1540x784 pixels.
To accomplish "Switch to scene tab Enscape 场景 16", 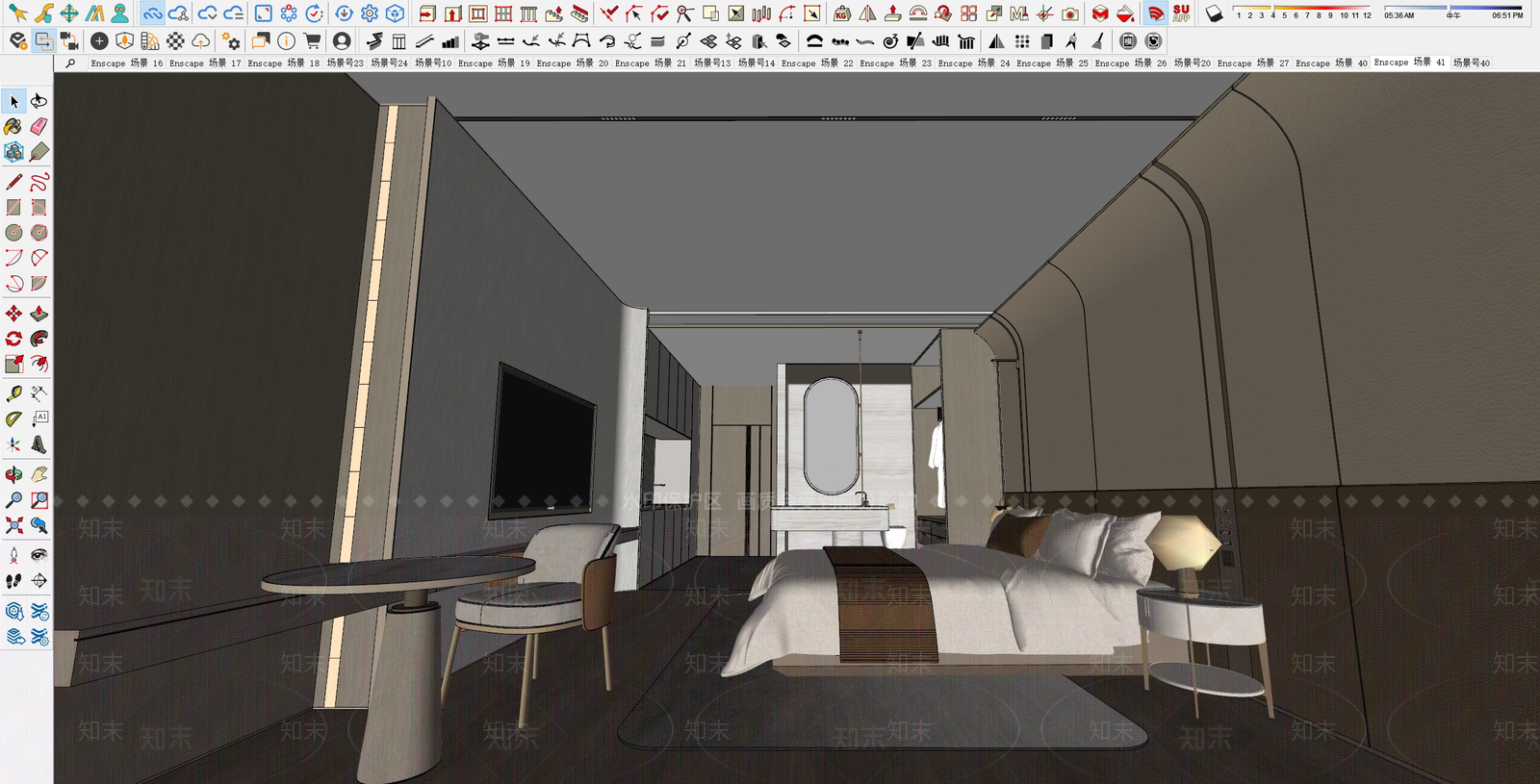I will coord(127,63).
